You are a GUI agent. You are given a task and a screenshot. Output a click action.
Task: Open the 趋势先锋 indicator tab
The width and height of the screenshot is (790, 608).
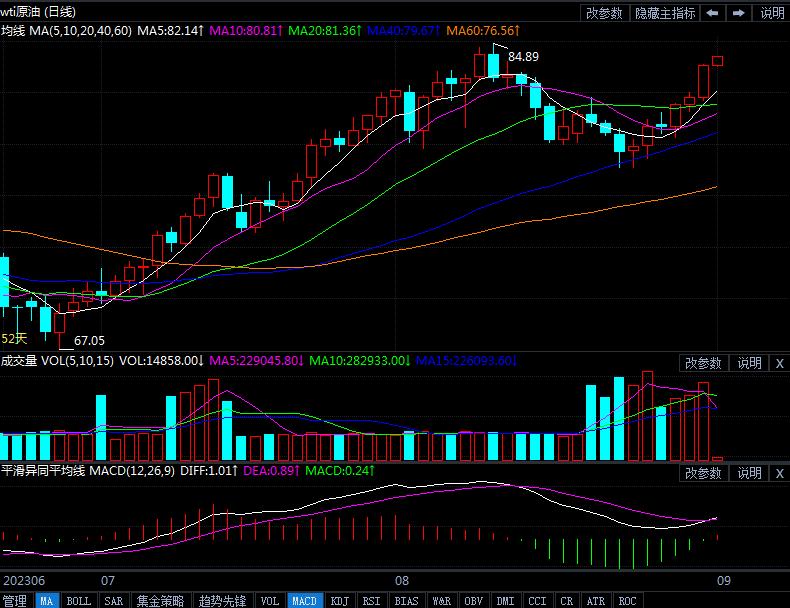[x=221, y=601]
